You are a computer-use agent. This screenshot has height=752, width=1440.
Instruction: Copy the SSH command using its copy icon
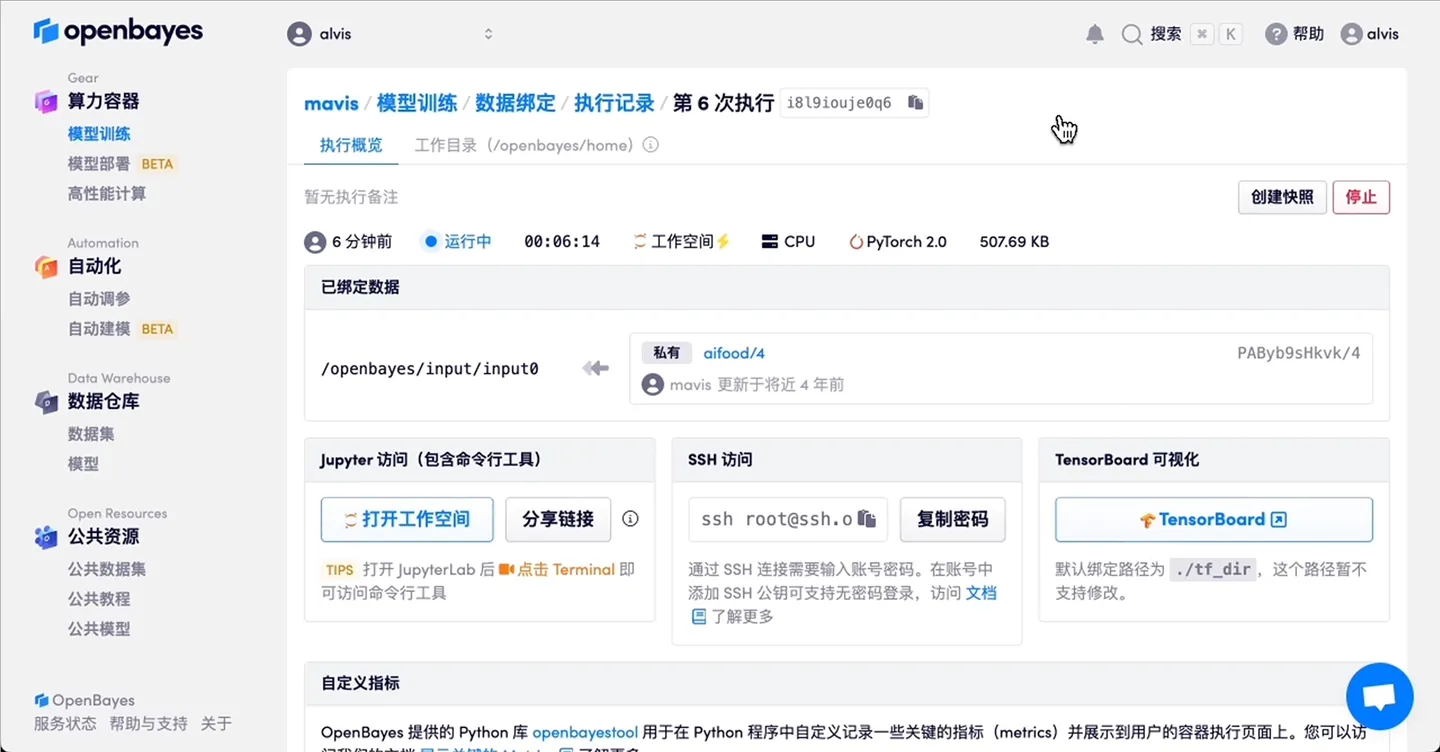pos(866,519)
